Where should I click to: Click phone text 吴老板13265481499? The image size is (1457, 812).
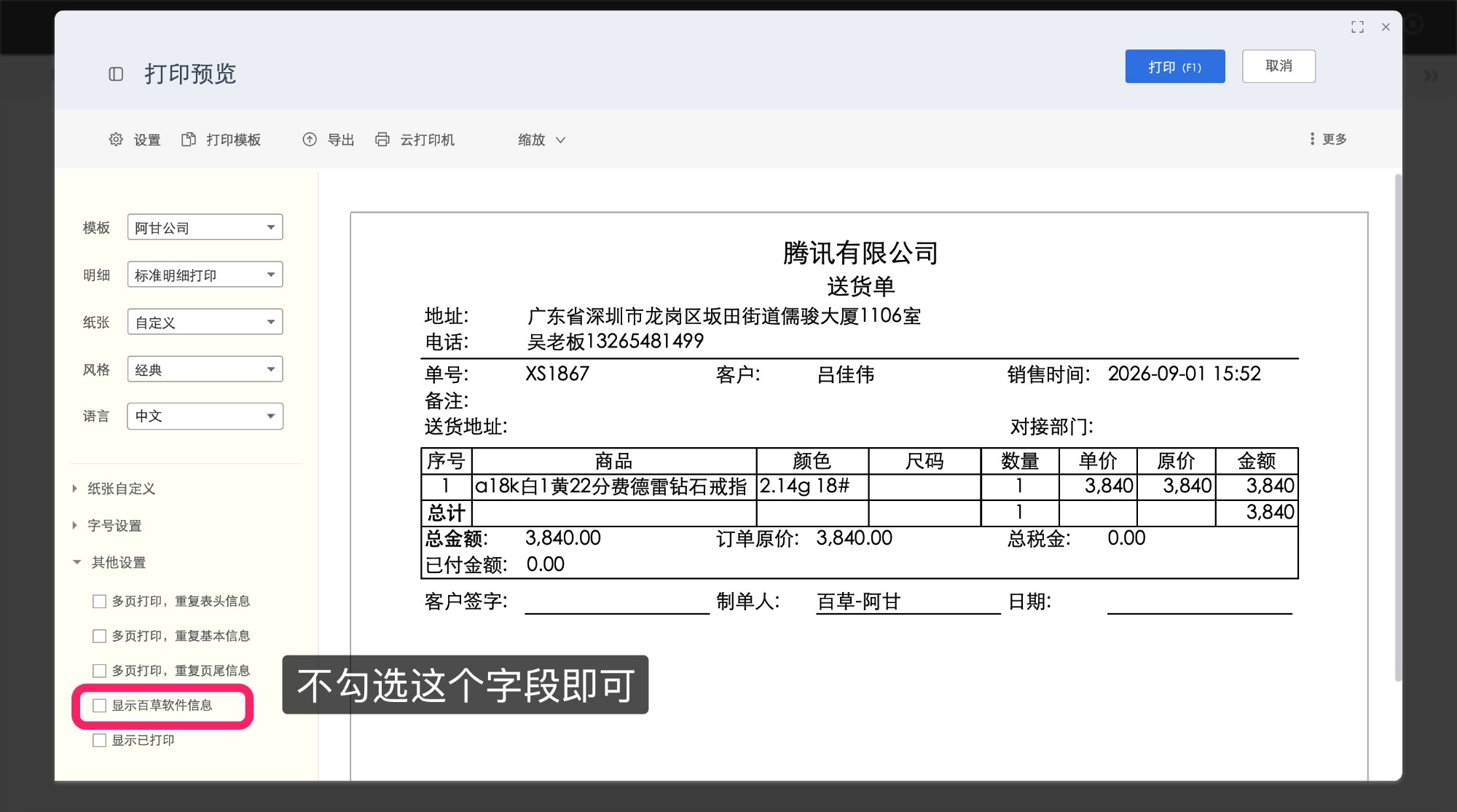[x=616, y=341]
